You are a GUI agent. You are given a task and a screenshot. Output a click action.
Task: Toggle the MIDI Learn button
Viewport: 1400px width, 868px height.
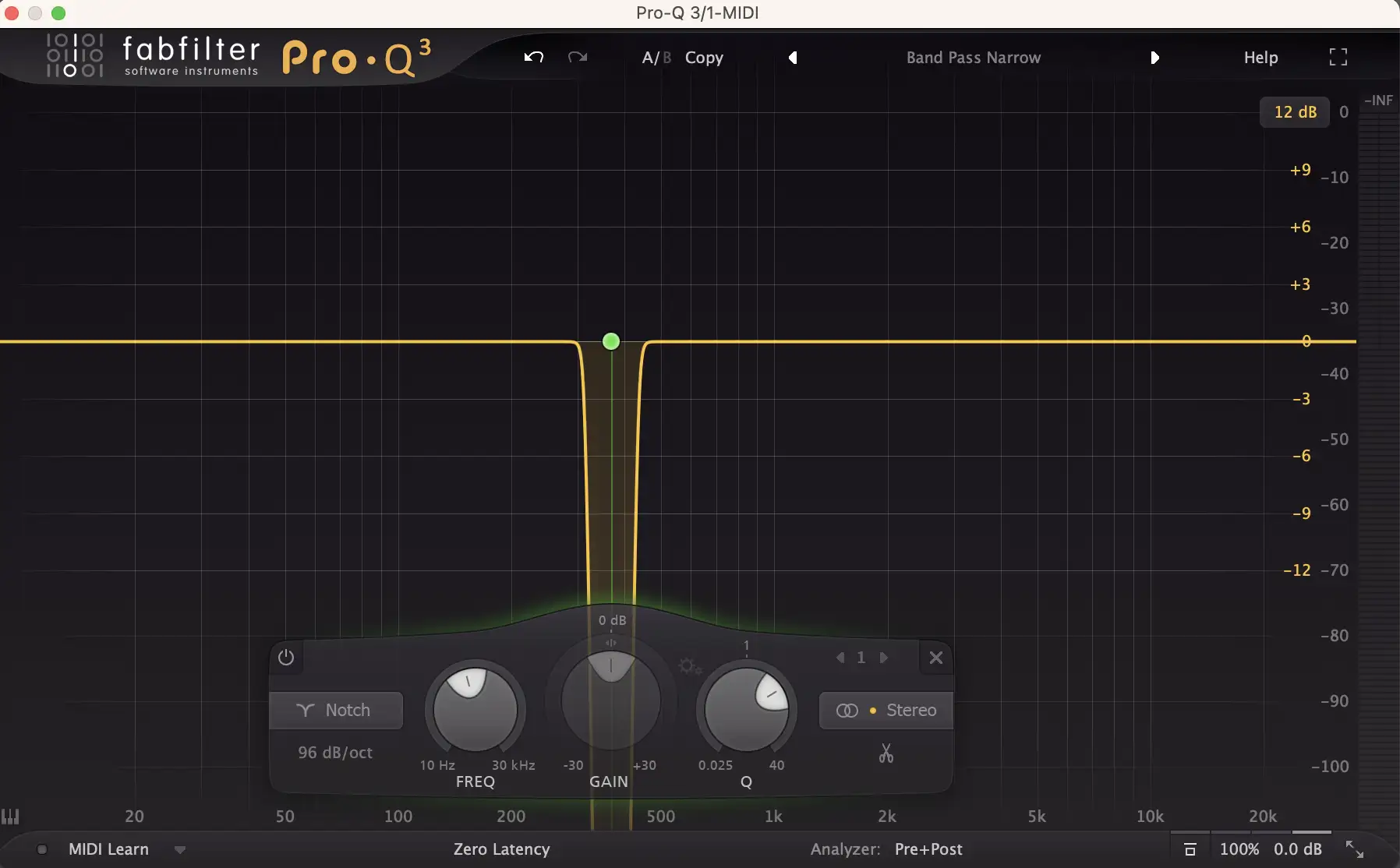[108, 849]
